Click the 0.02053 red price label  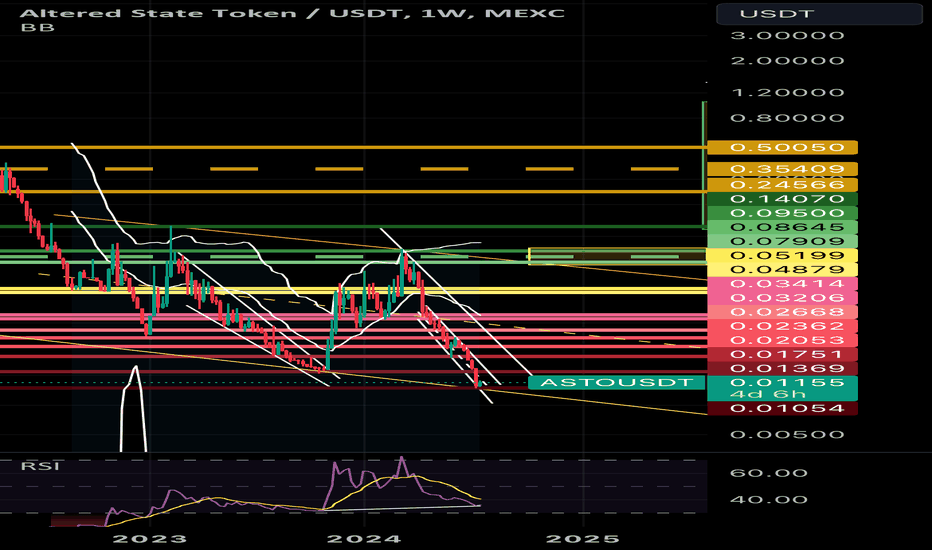(x=782, y=340)
